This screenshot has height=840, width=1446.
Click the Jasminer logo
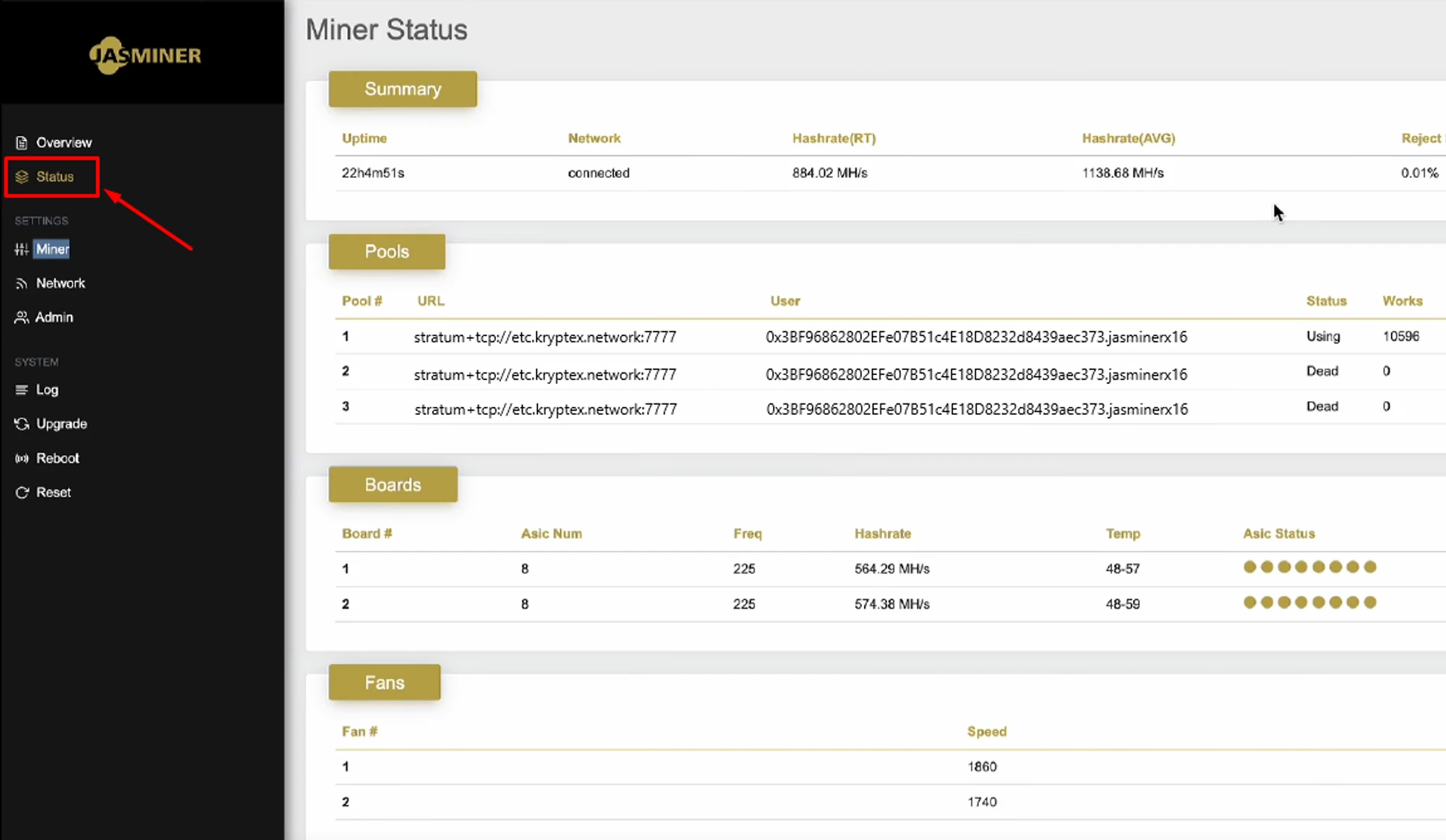[x=145, y=55]
